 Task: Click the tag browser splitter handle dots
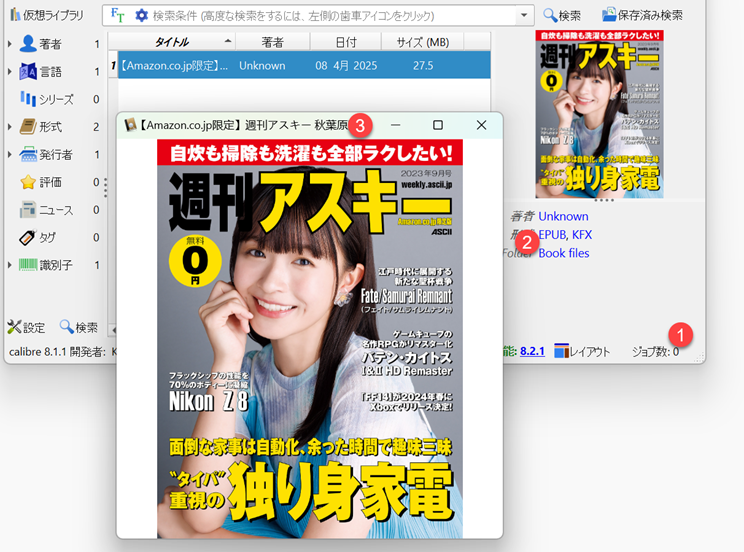(105, 187)
